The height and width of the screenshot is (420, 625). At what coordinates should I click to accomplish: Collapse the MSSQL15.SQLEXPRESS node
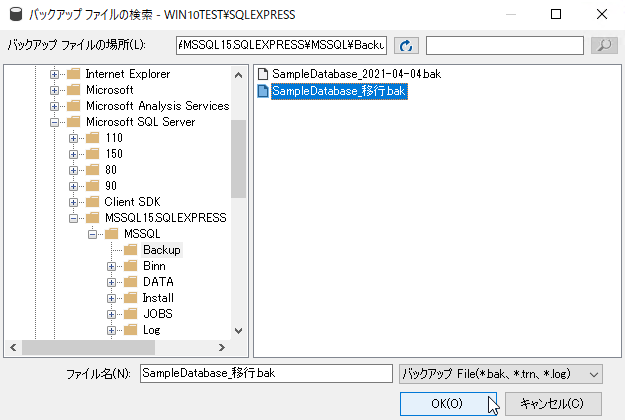(73, 218)
